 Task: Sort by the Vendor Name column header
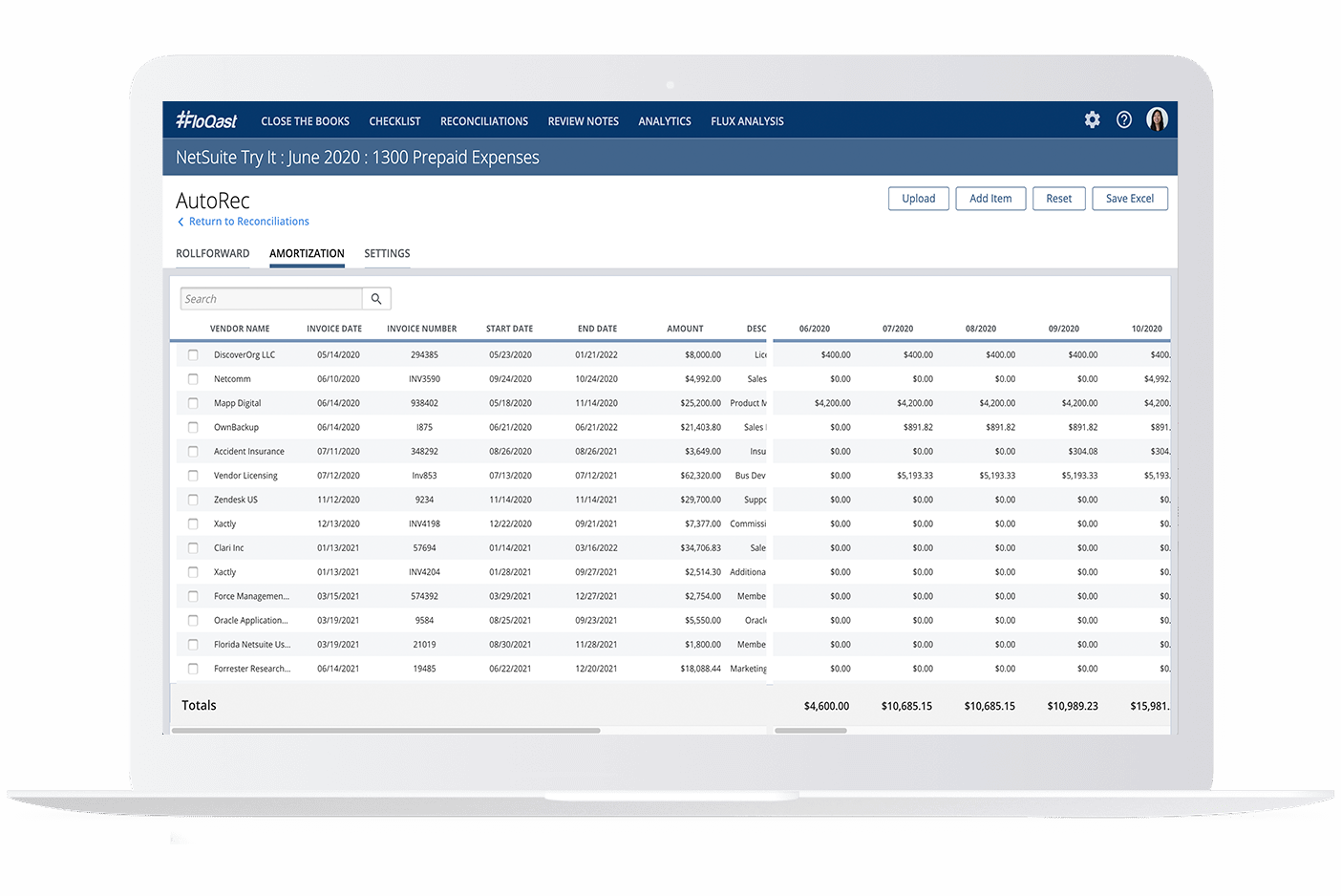click(240, 329)
